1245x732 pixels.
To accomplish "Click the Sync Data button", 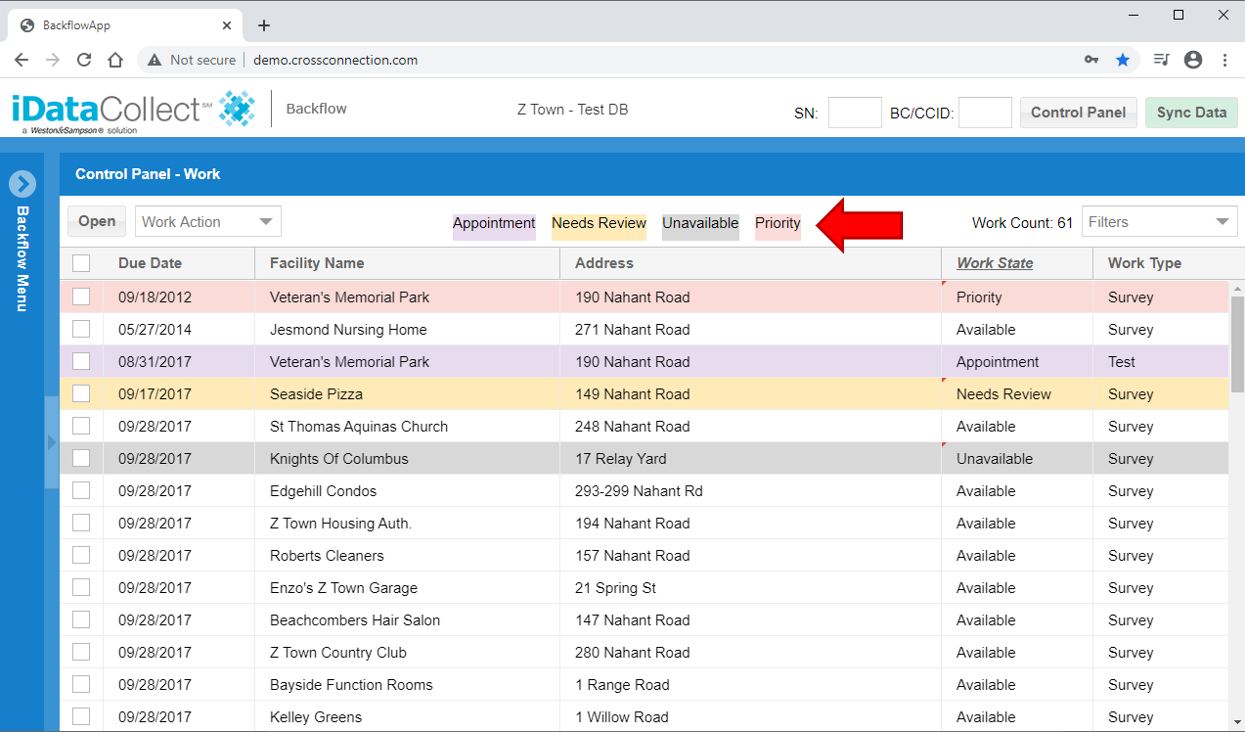I will (1191, 112).
